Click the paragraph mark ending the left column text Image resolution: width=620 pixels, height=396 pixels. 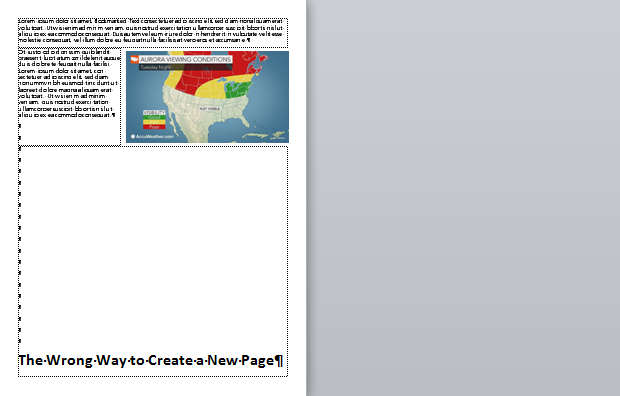tap(113, 115)
